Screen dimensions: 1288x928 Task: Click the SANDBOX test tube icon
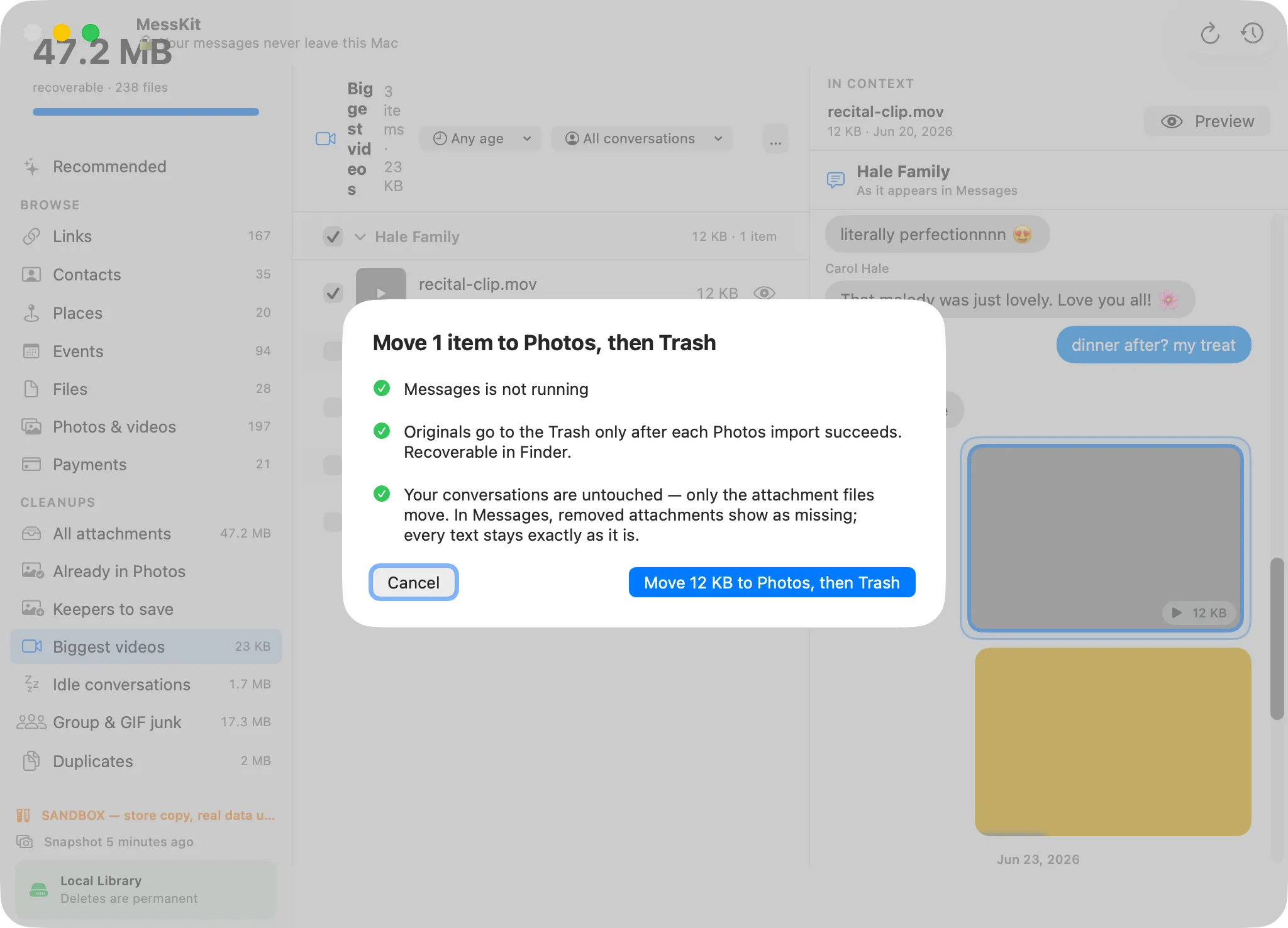[x=23, y=815]
